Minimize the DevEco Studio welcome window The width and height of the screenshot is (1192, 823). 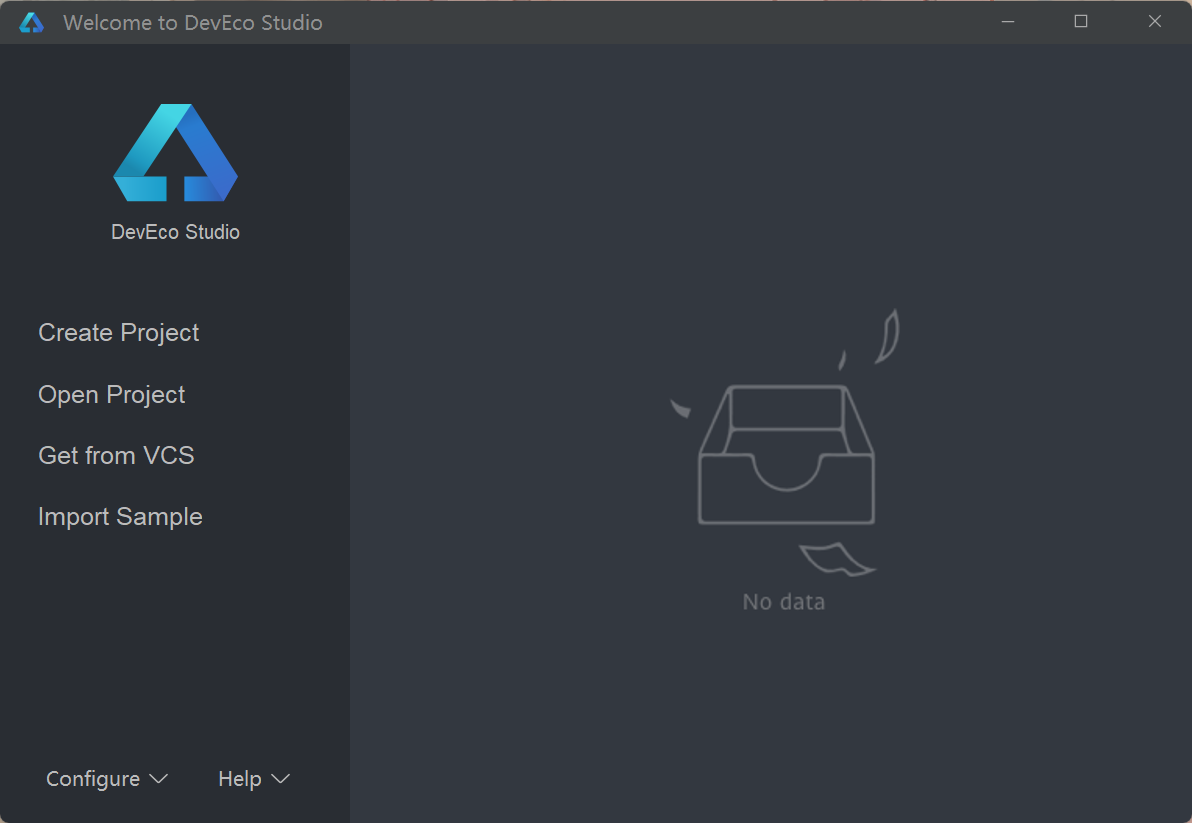click(1008, 22)
